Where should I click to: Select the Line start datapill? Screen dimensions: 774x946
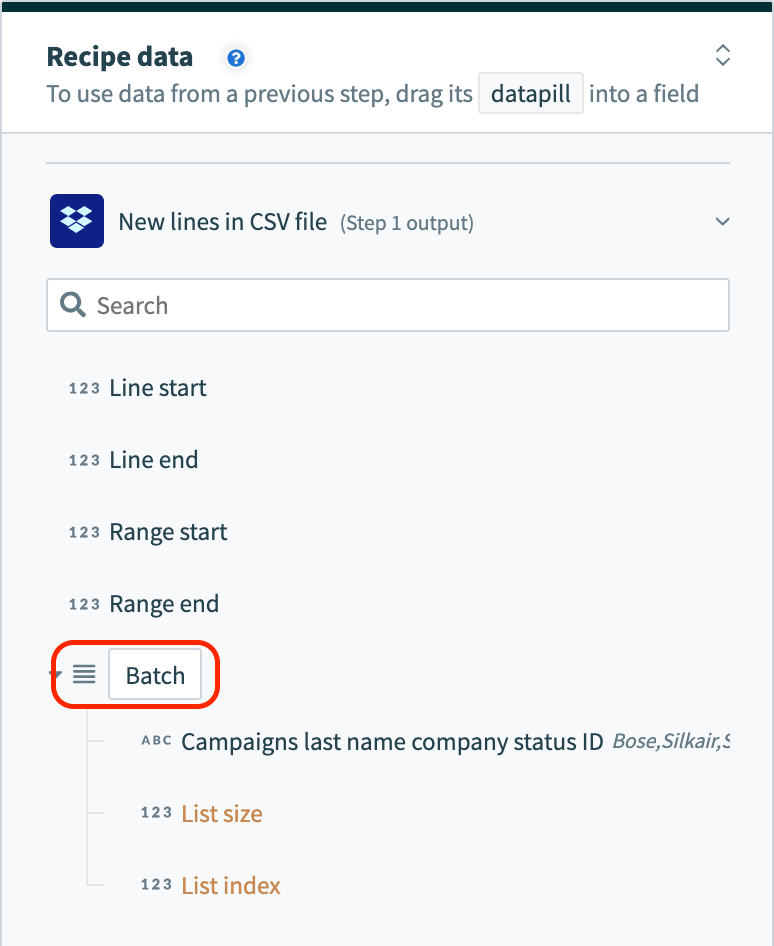point(156,388)
